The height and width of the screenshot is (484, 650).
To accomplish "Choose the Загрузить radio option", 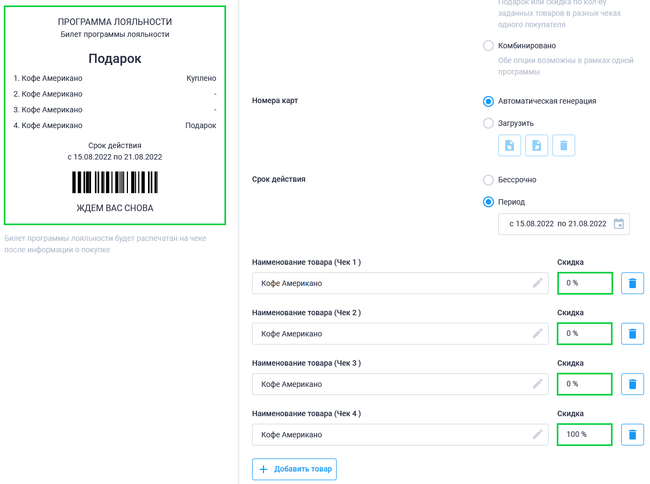I will (488, 123).
